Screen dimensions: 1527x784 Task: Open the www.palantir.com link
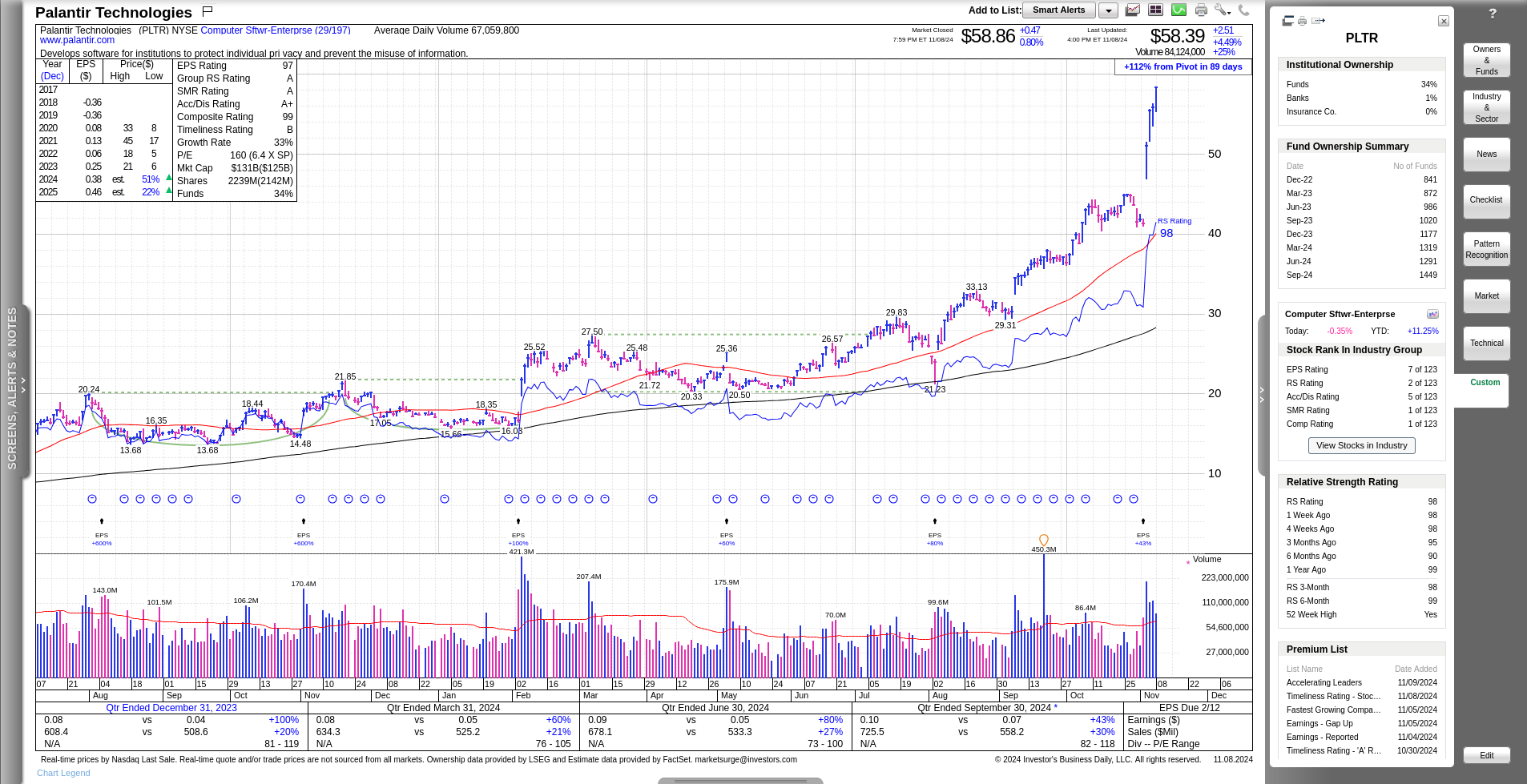pyautogui.click(x=77, y=40)
